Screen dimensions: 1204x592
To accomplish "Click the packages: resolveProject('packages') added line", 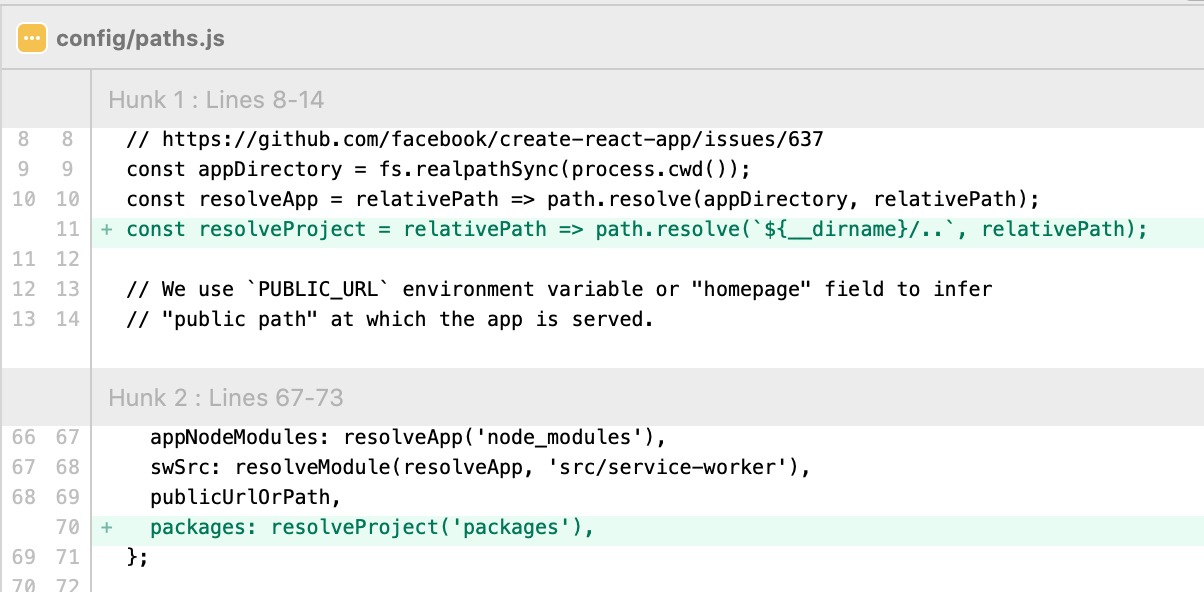I will click(372, 527).
